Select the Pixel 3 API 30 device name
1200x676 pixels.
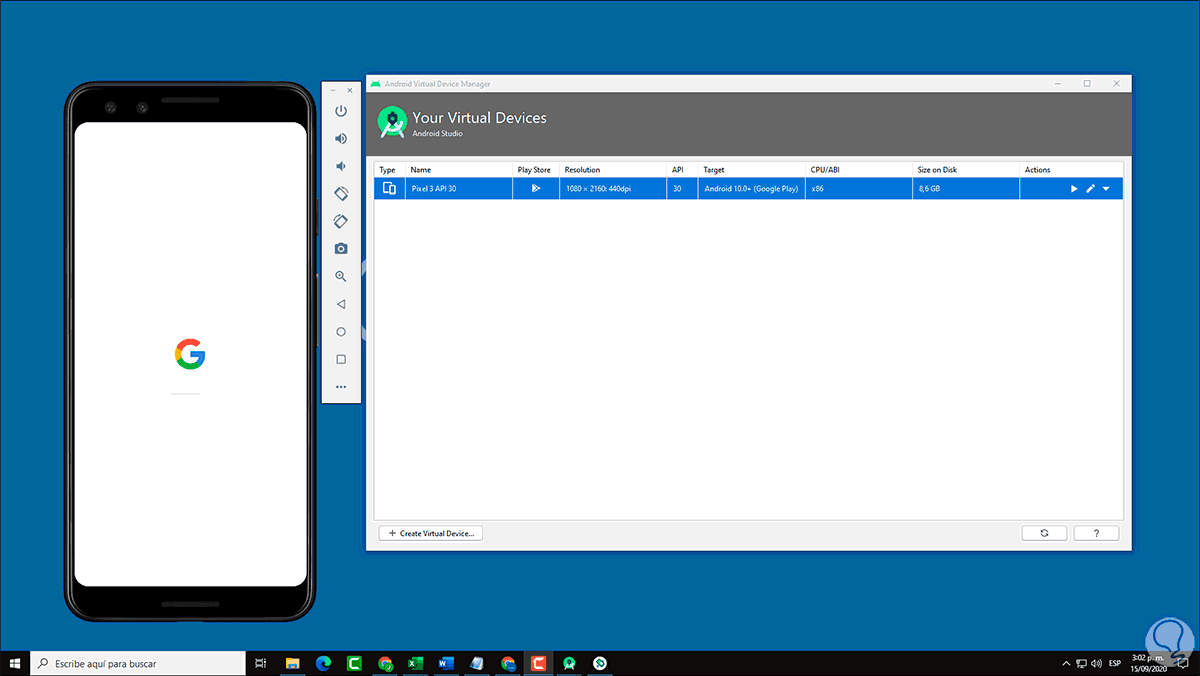pyautogui.click(x=434, y=188)
